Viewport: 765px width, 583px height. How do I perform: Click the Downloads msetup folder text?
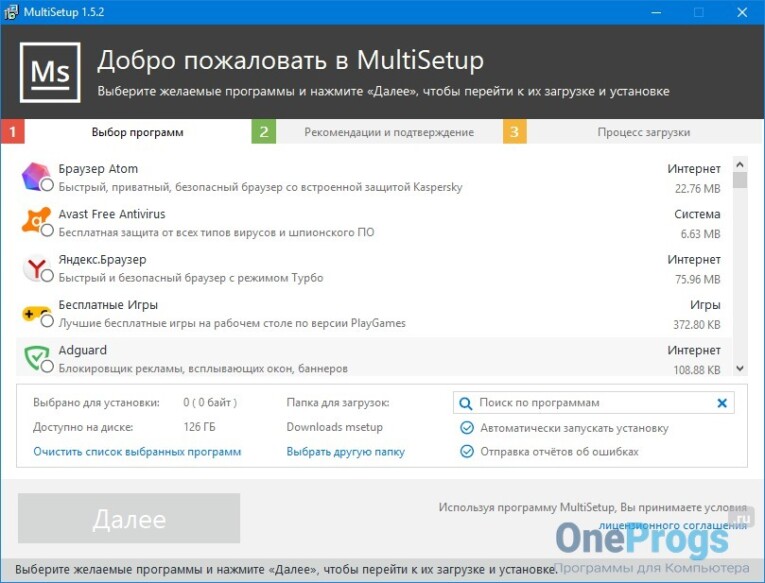point(334,427)
